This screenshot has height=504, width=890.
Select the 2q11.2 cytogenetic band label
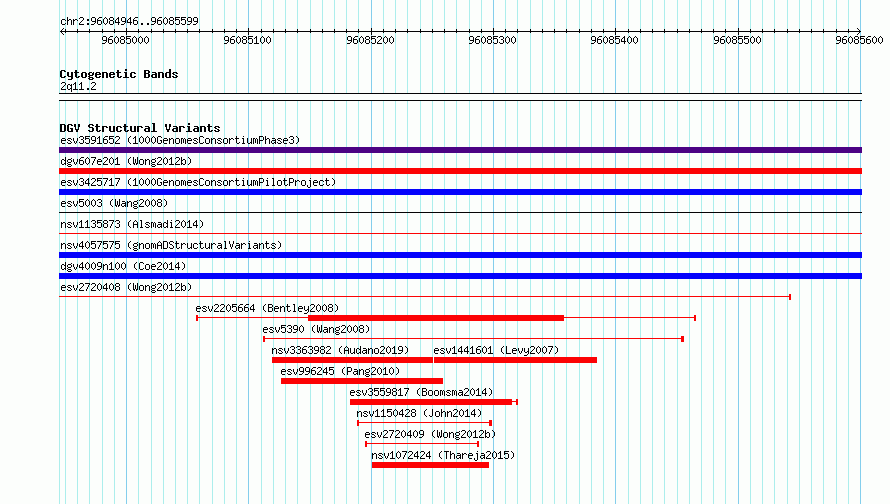[78, 87]
